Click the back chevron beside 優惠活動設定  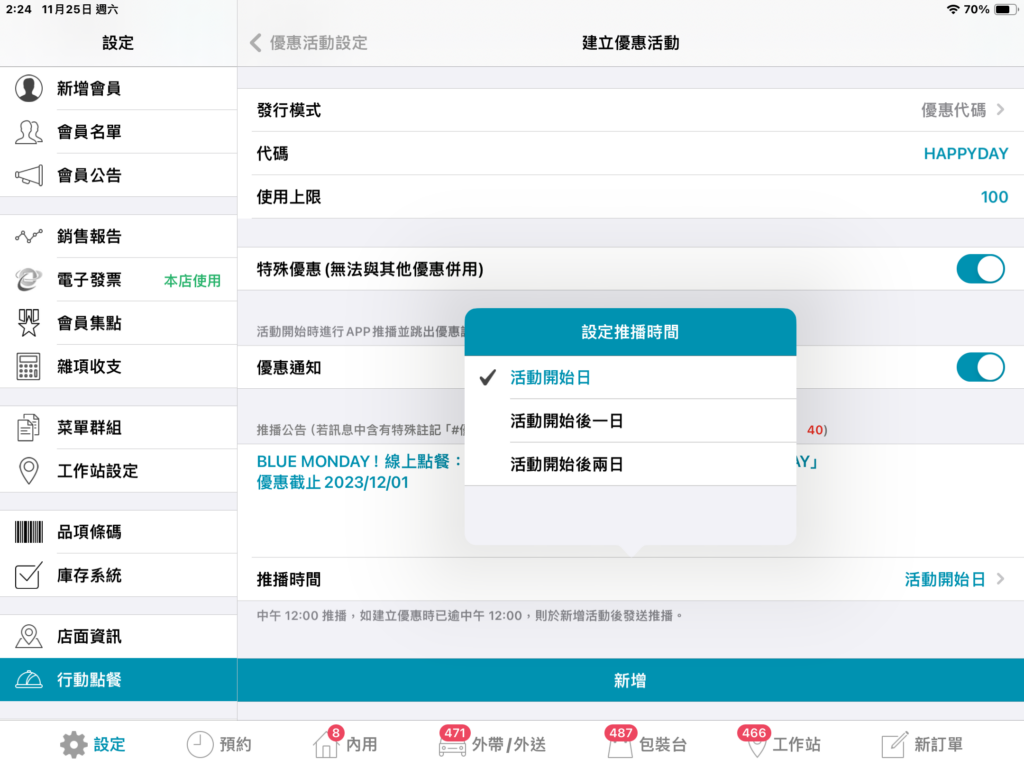coord(256,43)
